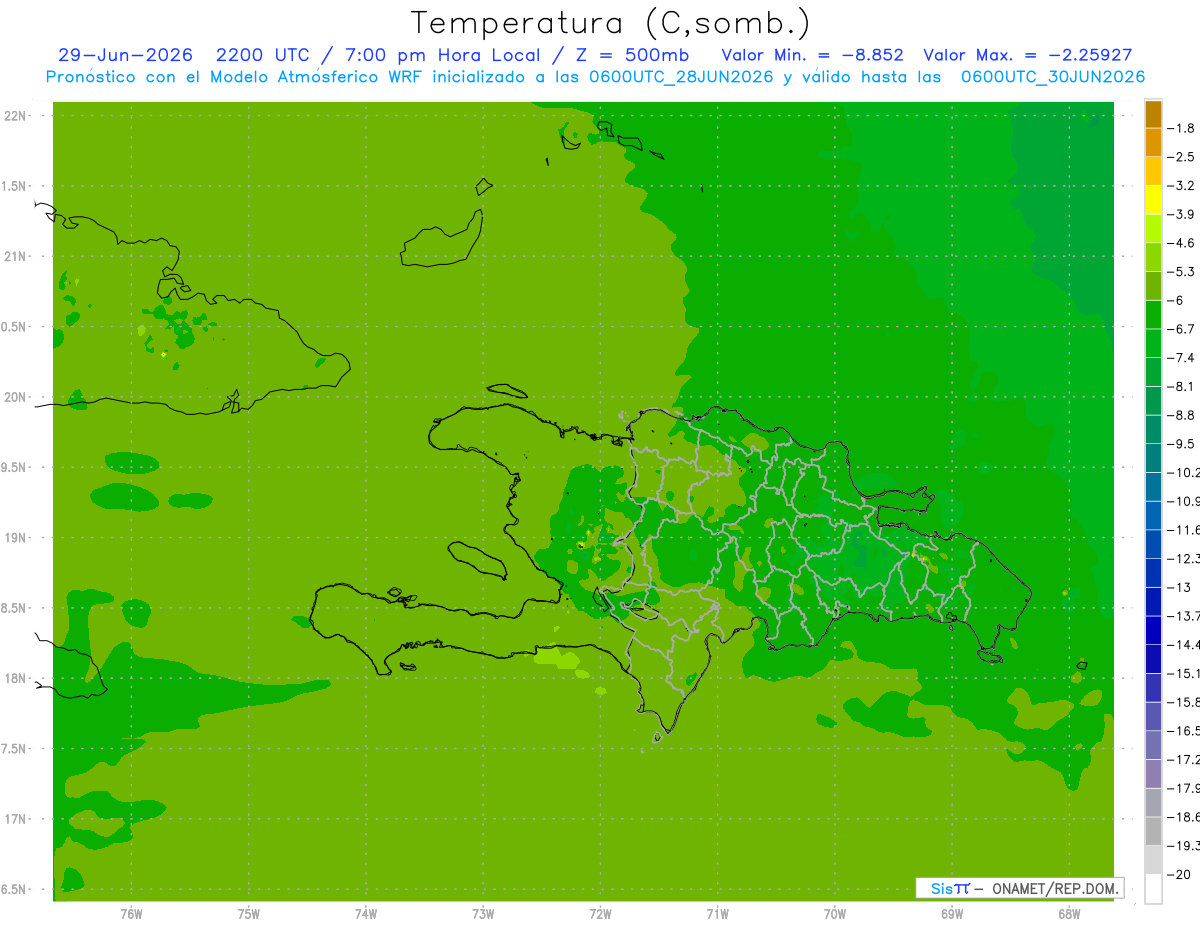
Task: Click the "-4.6" colorbar value
Action: [1183, 243]
